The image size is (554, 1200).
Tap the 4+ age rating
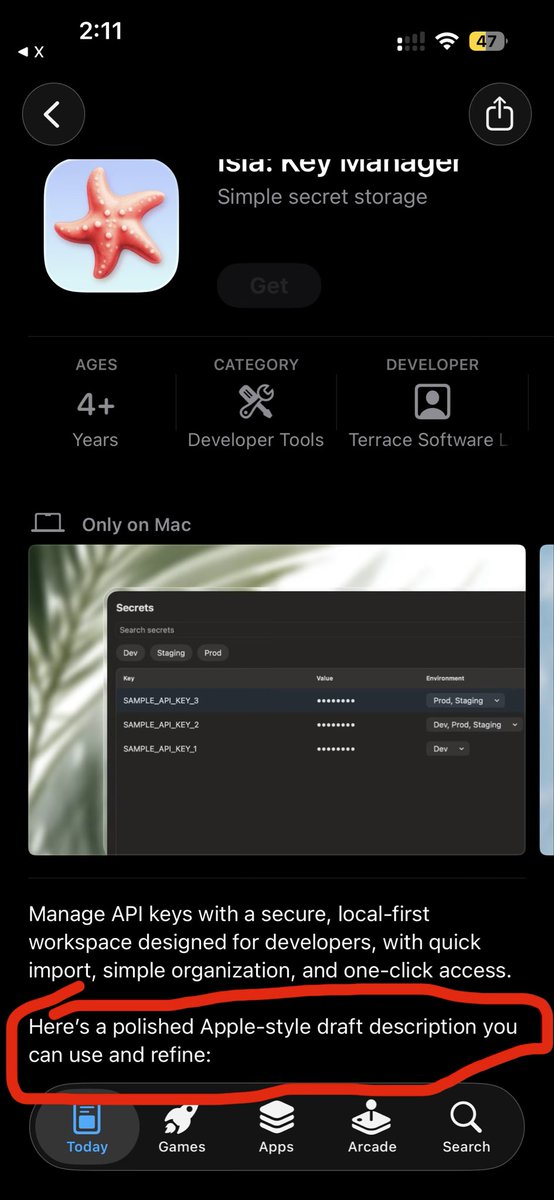click(96, 404)
